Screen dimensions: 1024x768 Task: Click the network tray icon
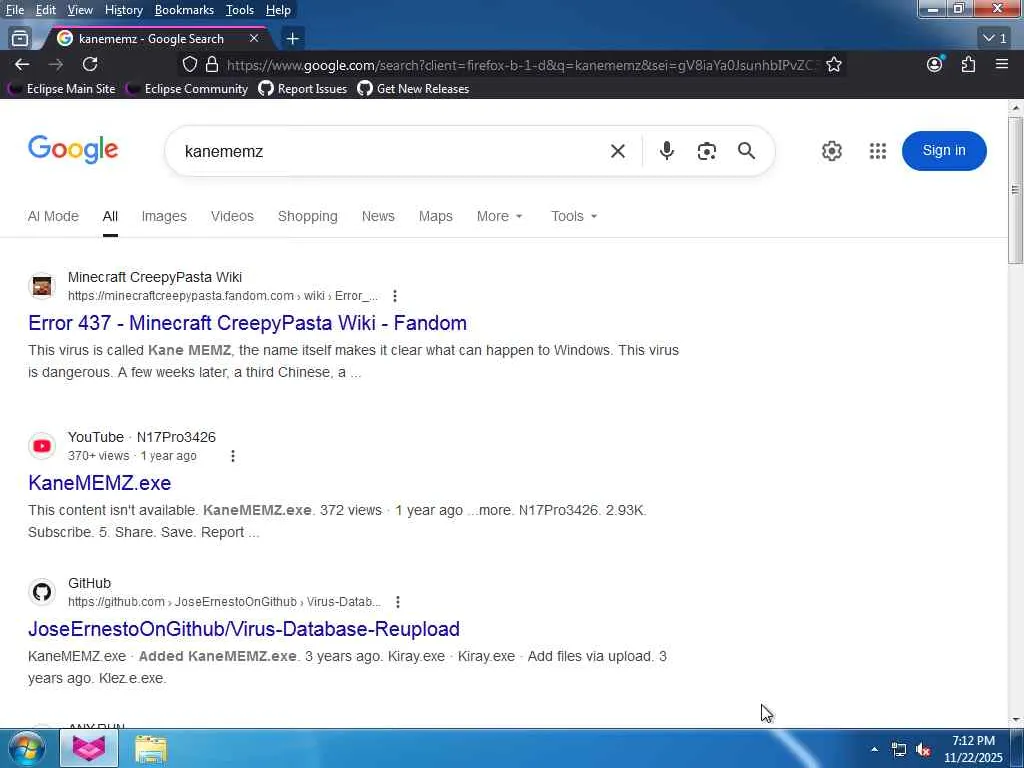899,750
